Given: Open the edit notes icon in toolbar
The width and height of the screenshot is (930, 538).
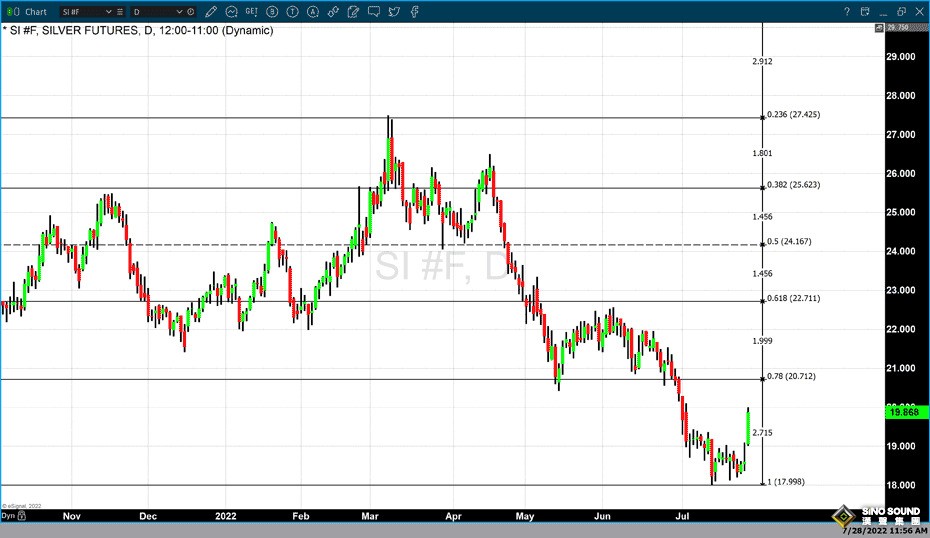Looking at the screenshot, I should [x=353, y=12].
